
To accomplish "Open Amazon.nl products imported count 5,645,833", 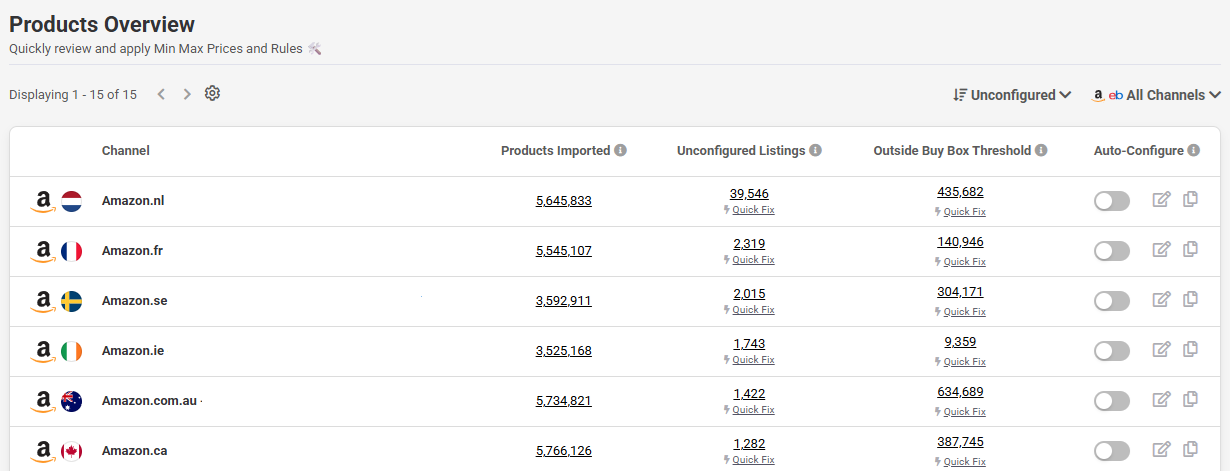I will coord(563,201).
